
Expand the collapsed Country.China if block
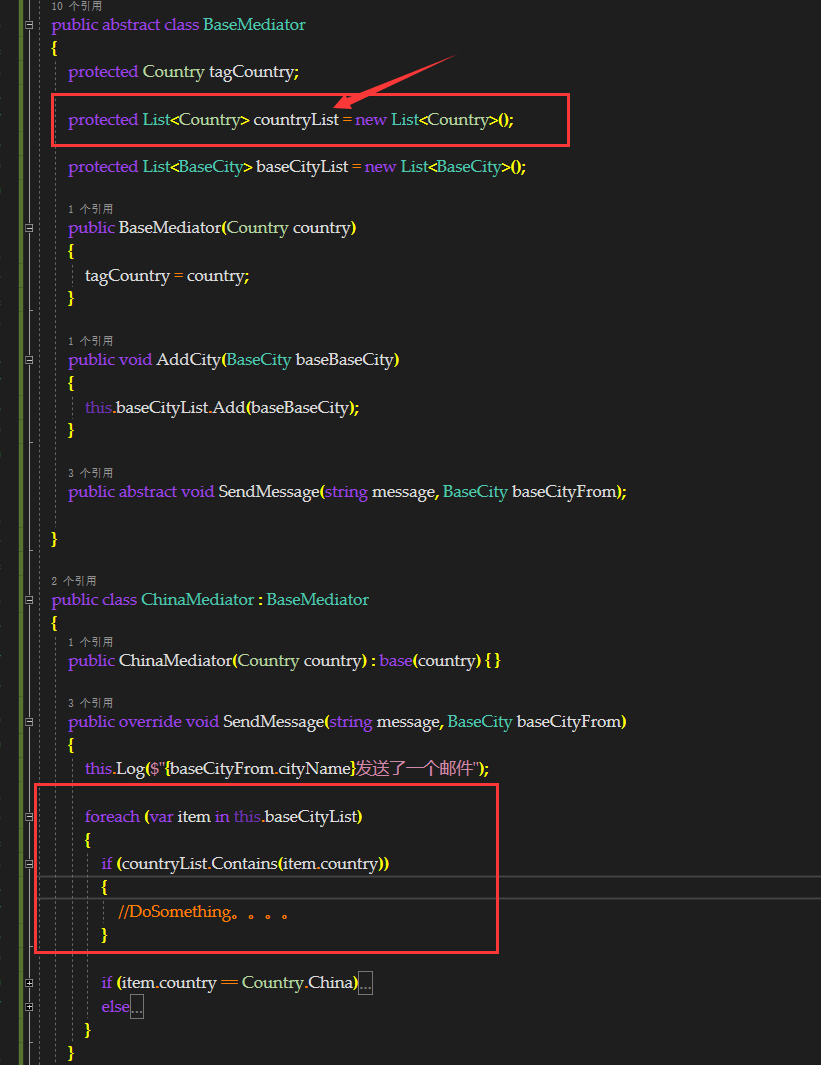pyautogui.click(x=29, y=983)
